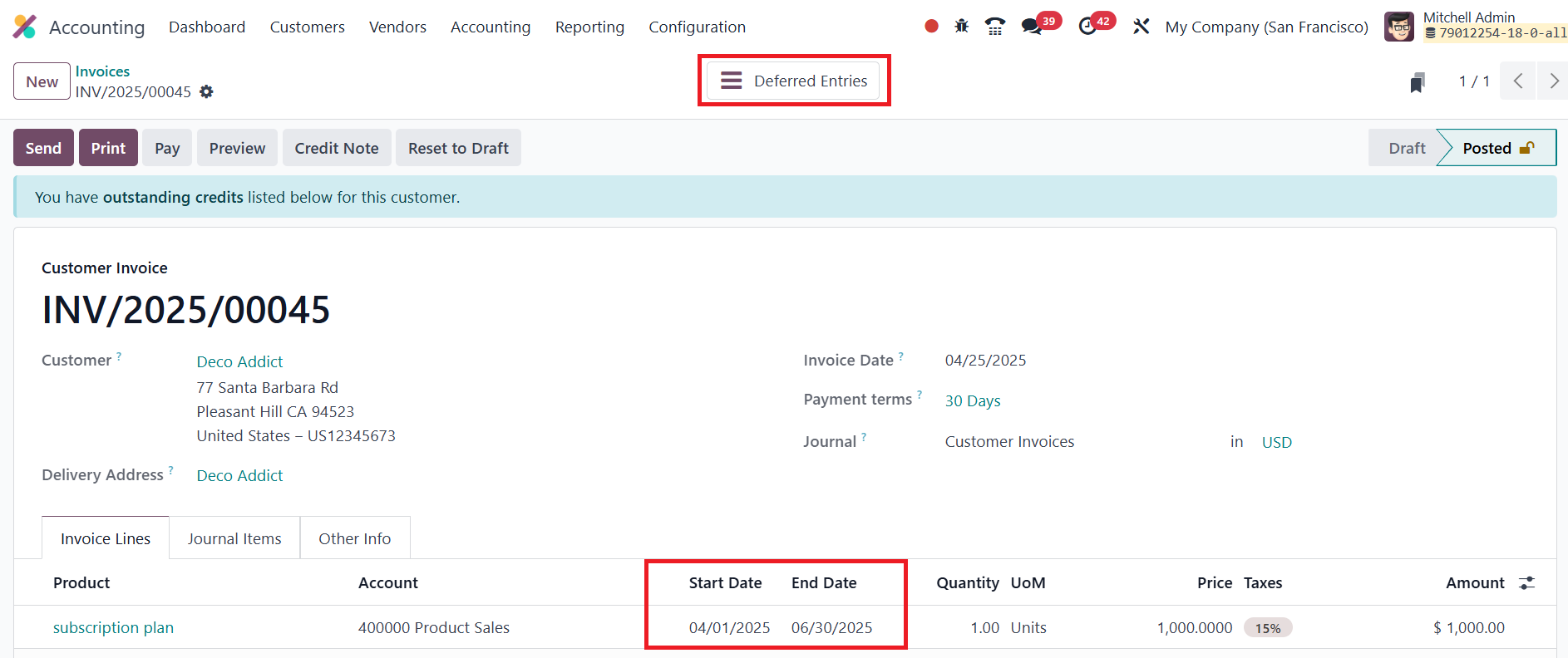Screen dimensions: 1568x658
Task: Click the New button
Action: (x=42, y=81)
